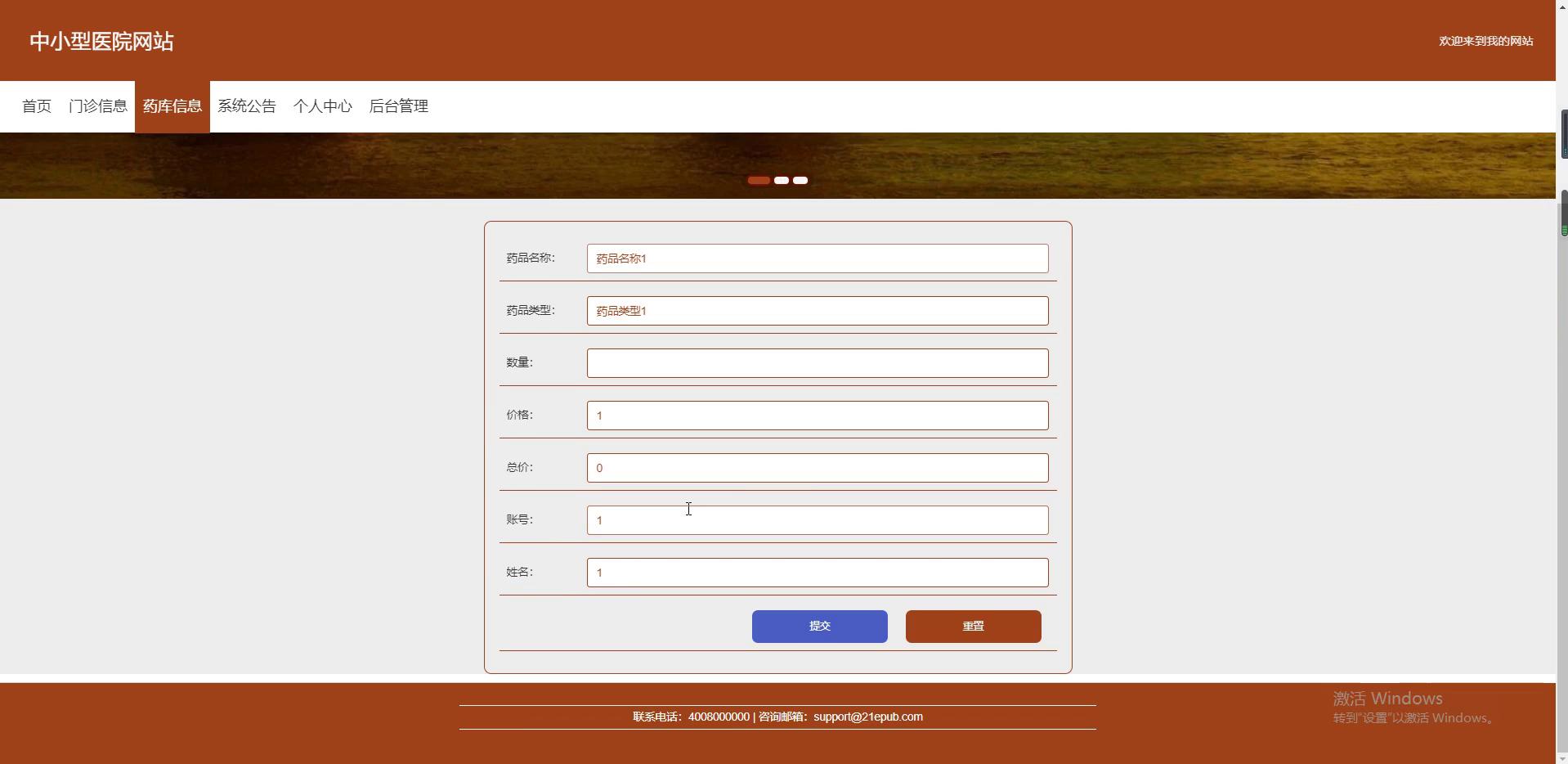Select the 价格 input field

point(818,416)
